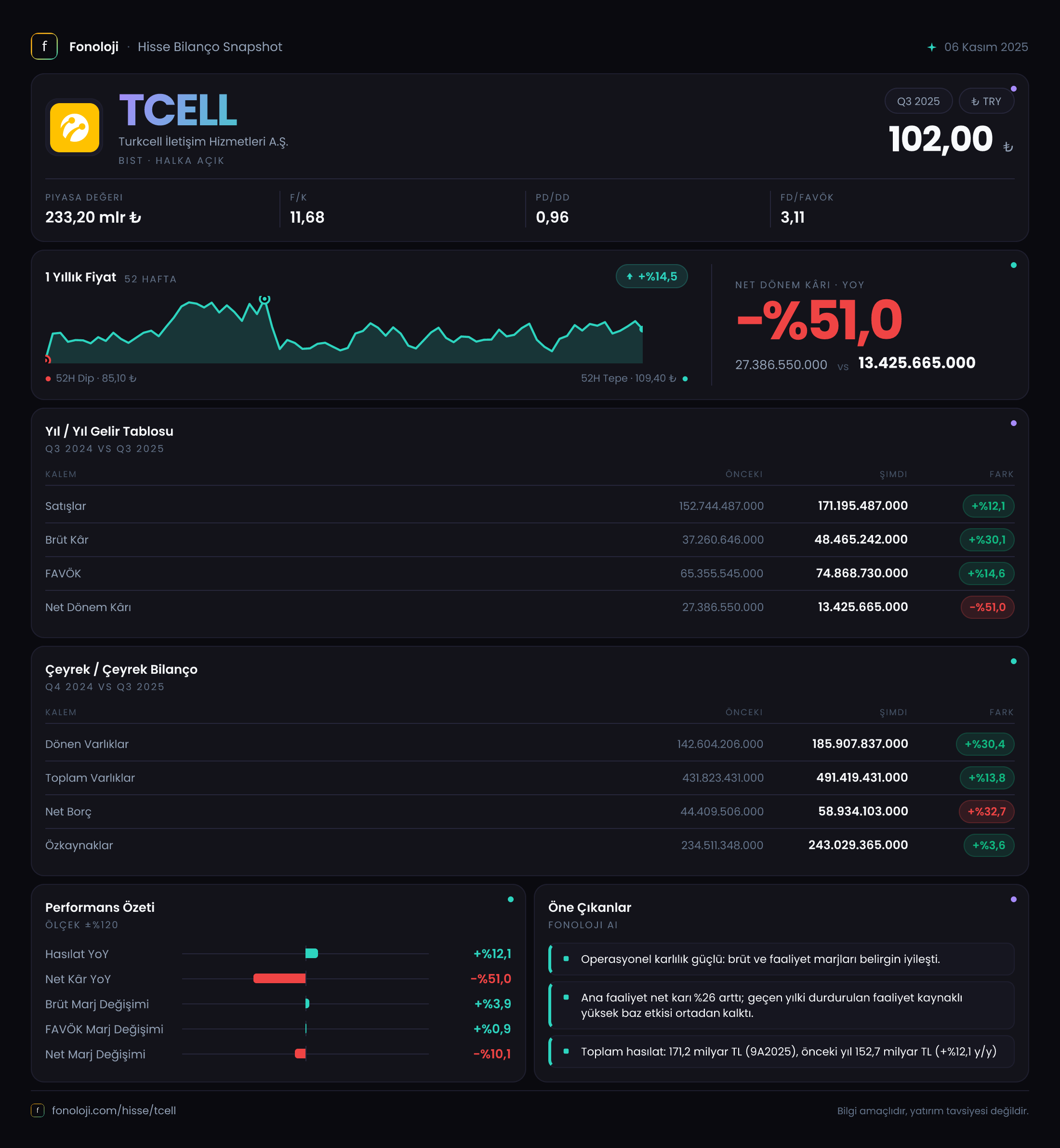Click the F/K value 11,68
This screenshot has width=1060, height=1148.
point(307,217)
